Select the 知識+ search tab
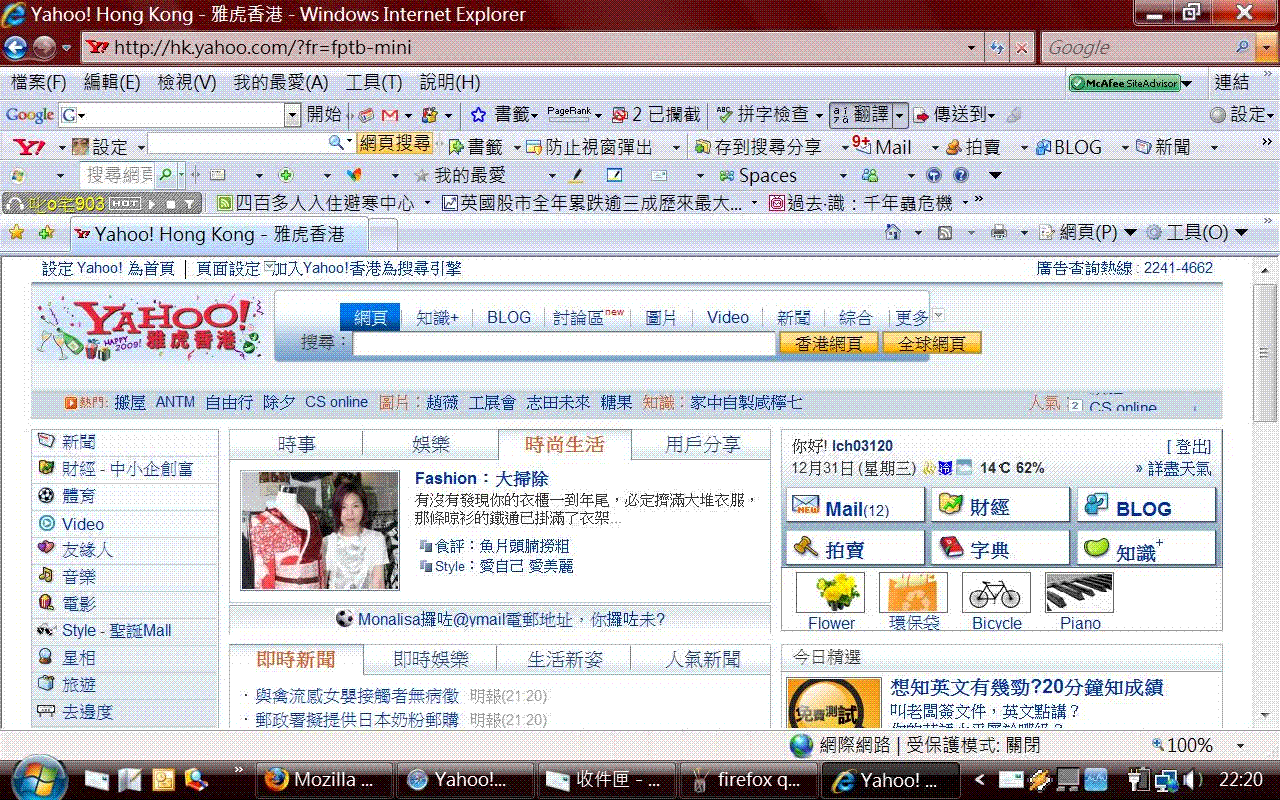The image size is (1280, 800). tap(437, 317)
